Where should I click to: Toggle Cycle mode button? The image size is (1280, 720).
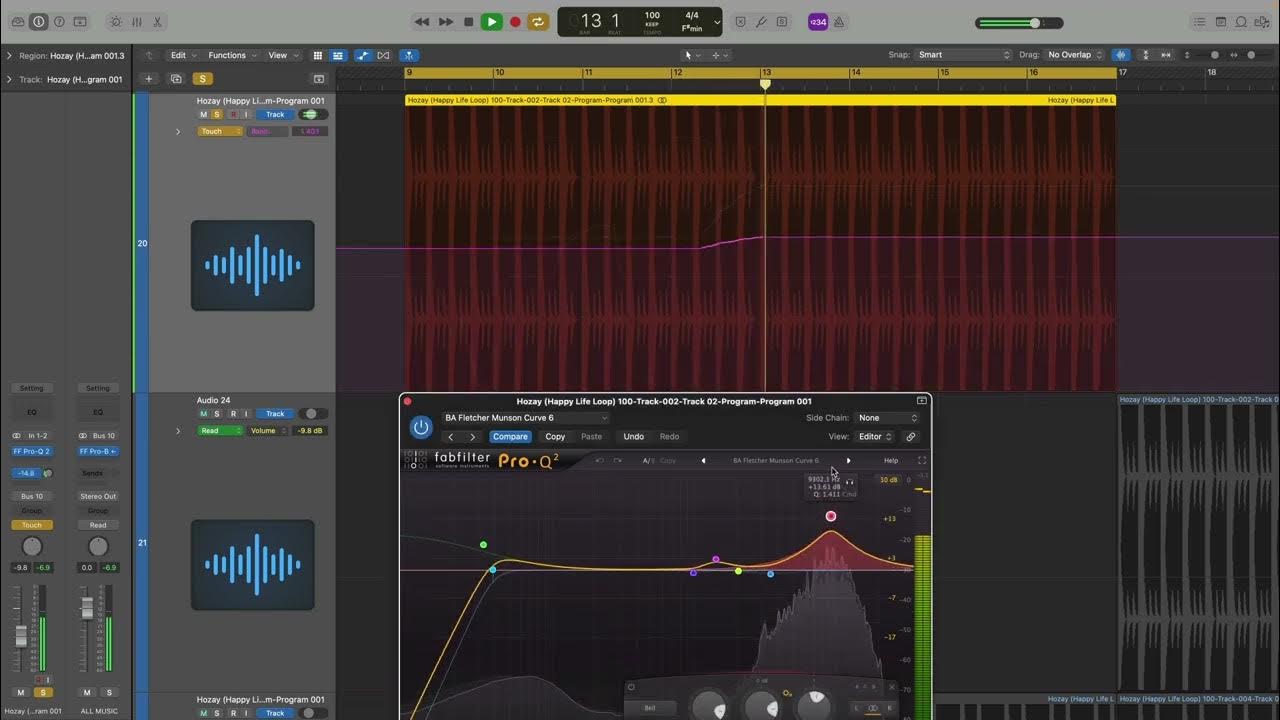coord(538,22)
